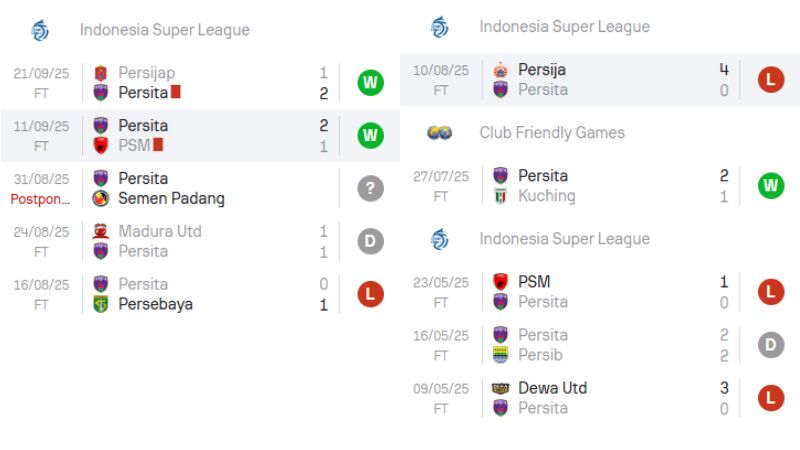Click the Persijap team crest icon
Viewport: 800px width, 450px height.
click(100, 73)
